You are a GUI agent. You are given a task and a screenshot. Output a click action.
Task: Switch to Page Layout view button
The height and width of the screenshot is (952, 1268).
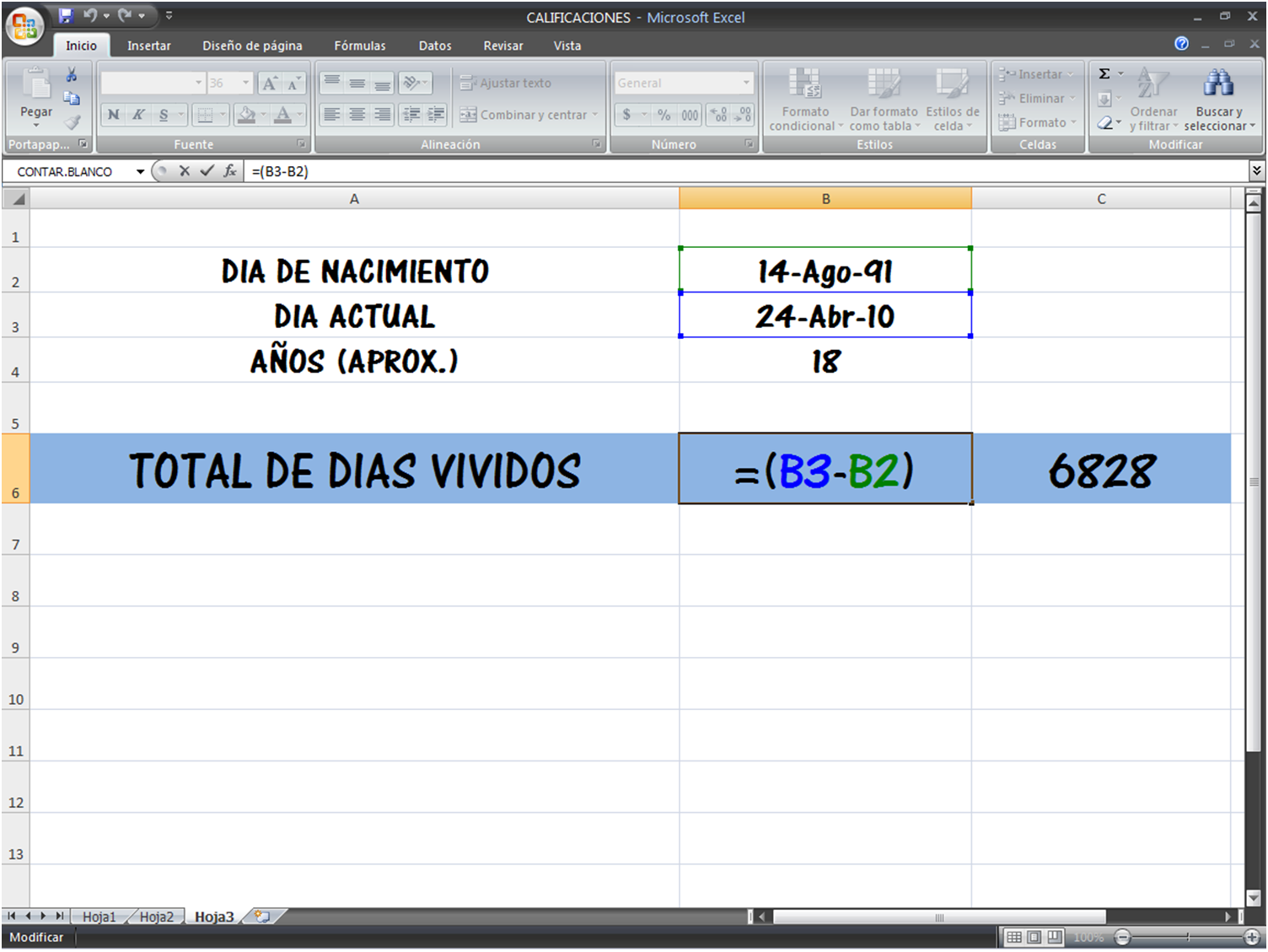tap(1034, 937)
